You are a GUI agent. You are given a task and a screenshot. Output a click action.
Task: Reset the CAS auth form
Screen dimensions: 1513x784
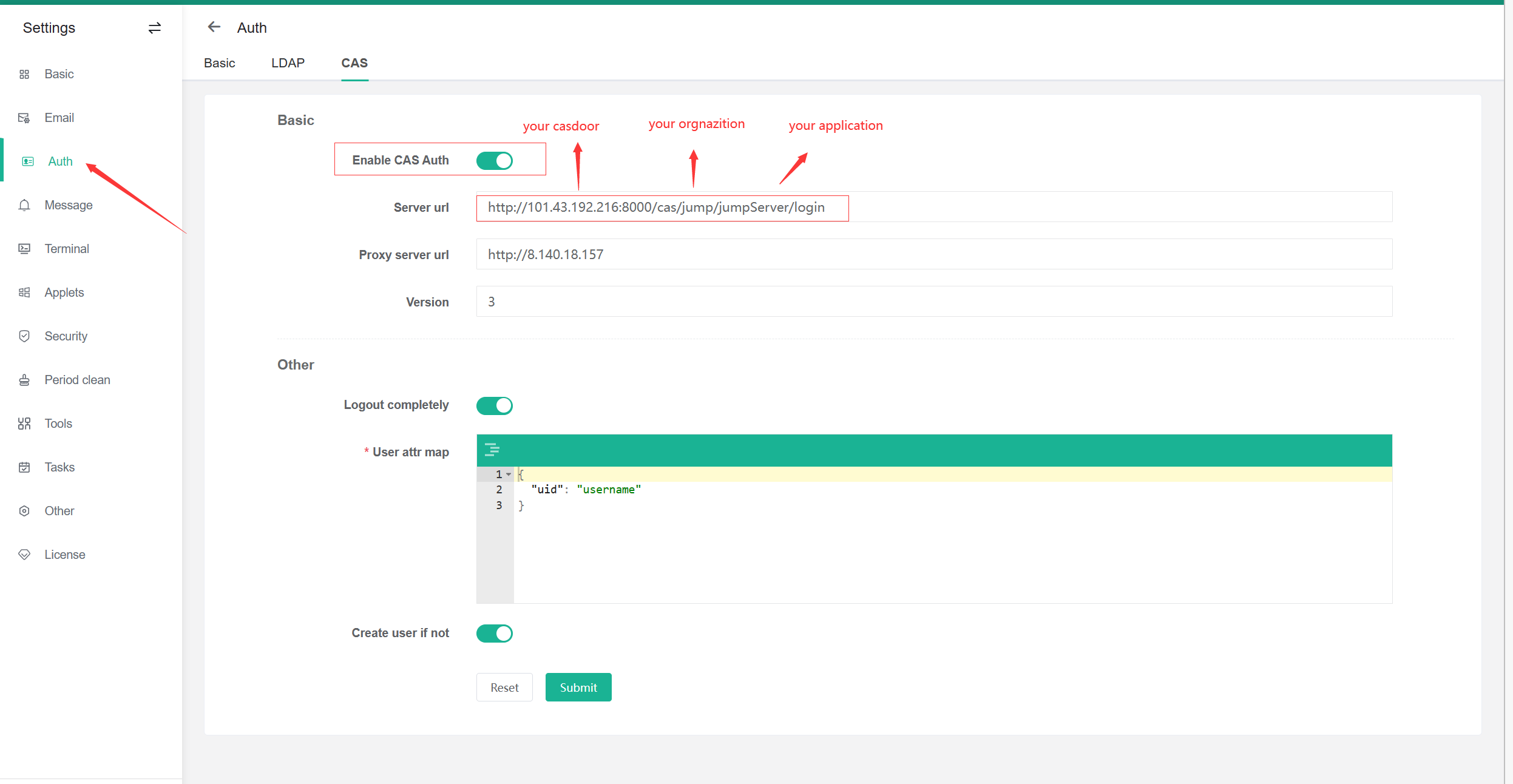click(504, 687)
